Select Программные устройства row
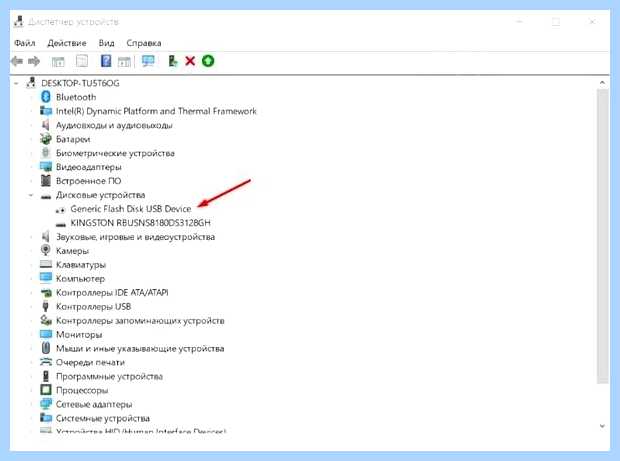Viewport: 620px width, 461px height. coord(109,376)
